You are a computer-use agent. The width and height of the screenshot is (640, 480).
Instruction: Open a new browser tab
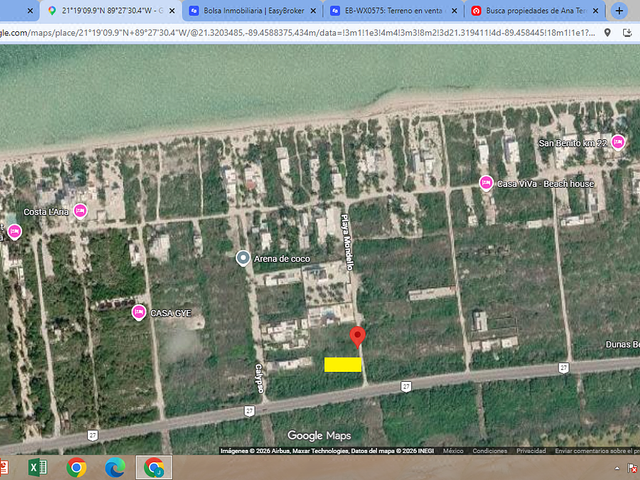tap(619, 11)
